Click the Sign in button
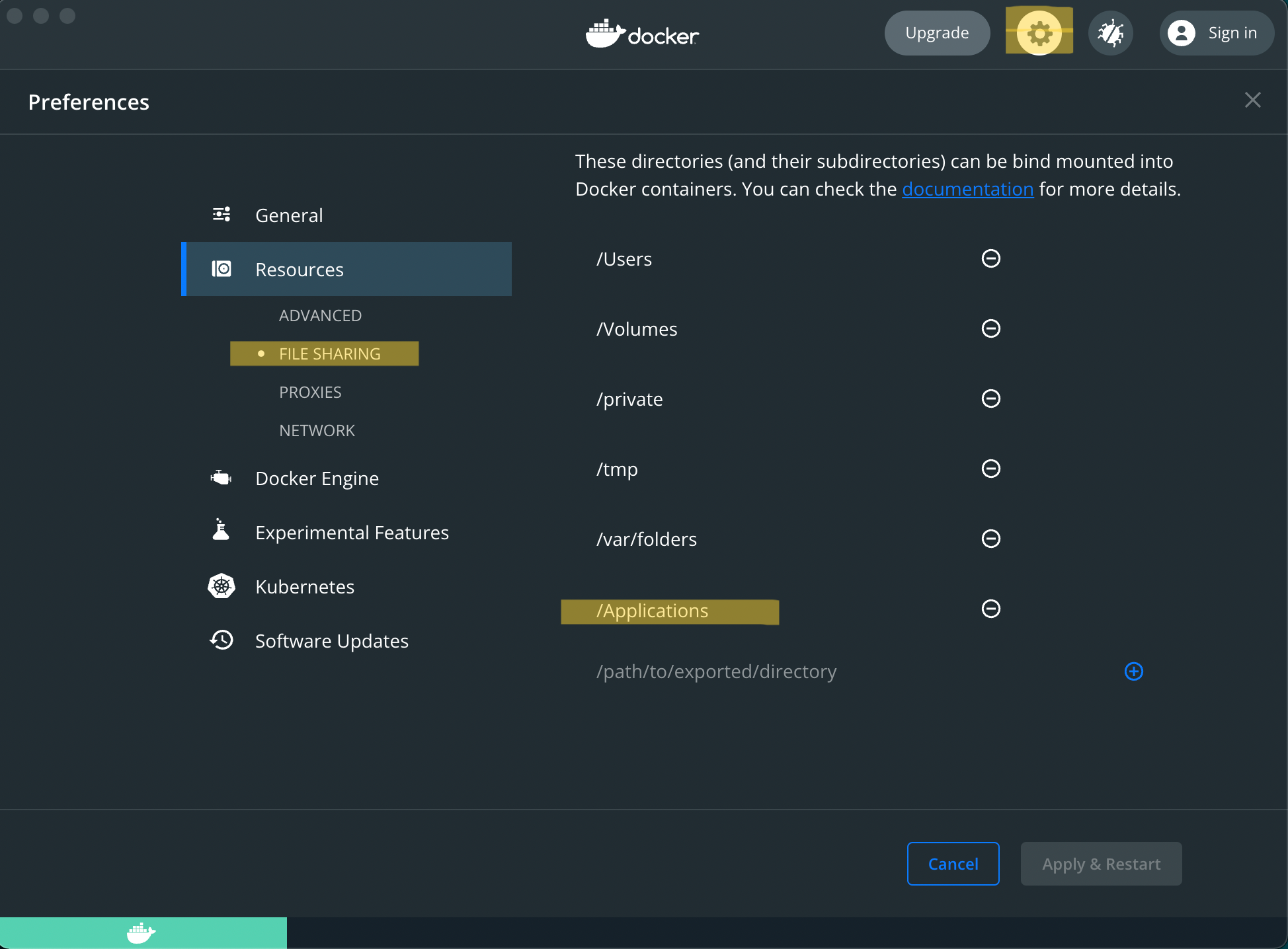Image resolution: width=1288 pixels, height=949 pixels. [x=1217, y=33]
